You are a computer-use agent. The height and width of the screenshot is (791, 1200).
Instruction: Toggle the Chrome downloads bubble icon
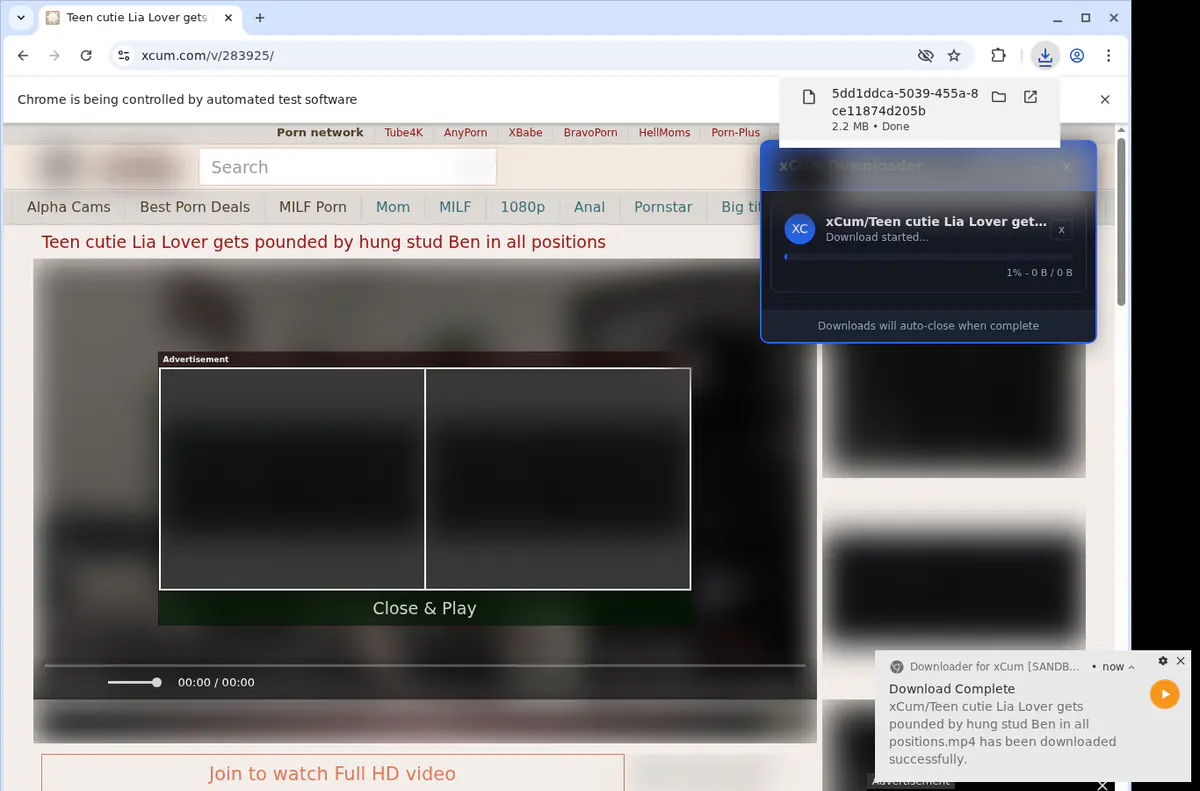pyautogui.click(x=1045, y=56)
